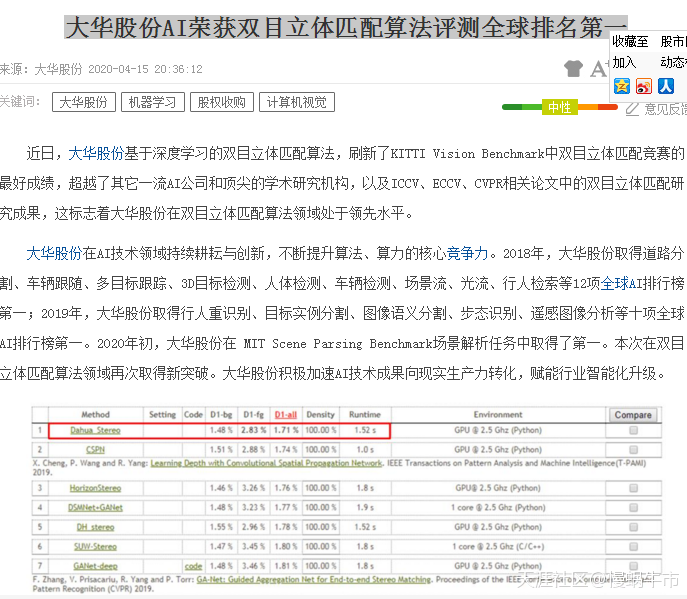687x599 pixels.
Task: Open the code link in GANet-deep row
Action: click(193, 566)
